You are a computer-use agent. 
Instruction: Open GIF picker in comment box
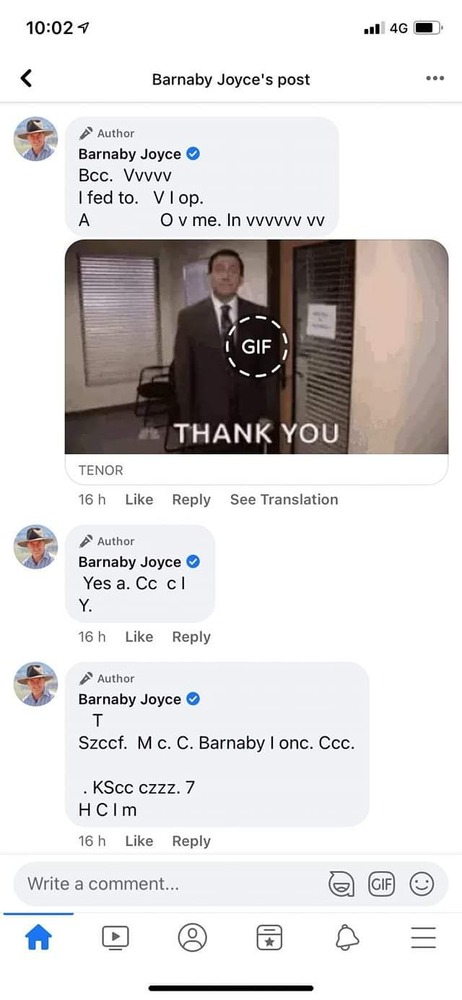(381, 884)
